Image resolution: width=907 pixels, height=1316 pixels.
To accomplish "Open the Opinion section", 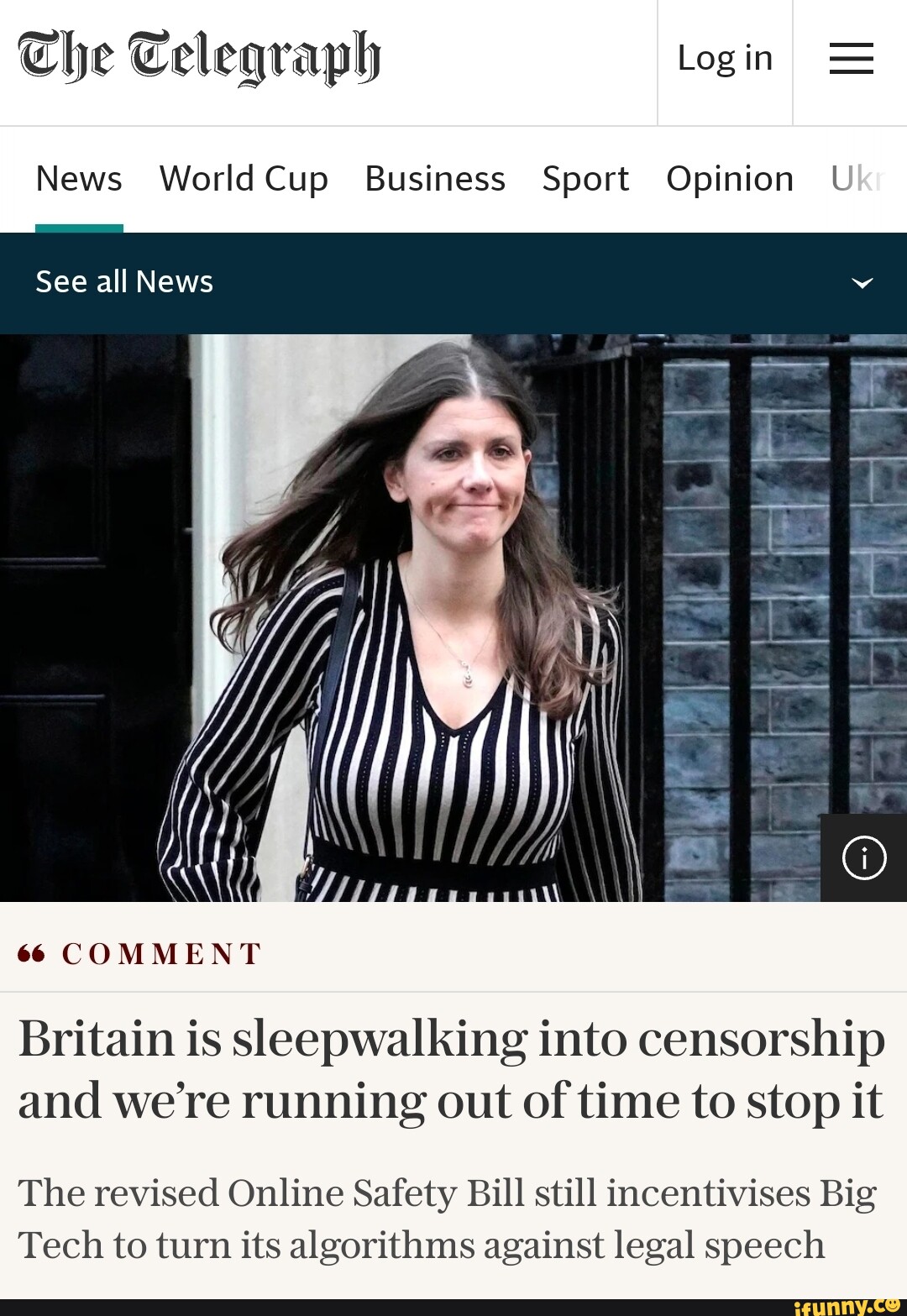I will [x=730, y=179].
